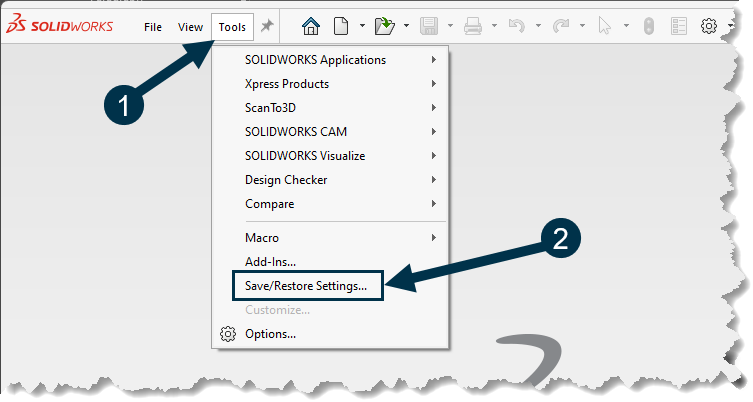
Task: Open SOLIDWORKS Applications submenu
Action: point(330,60)
